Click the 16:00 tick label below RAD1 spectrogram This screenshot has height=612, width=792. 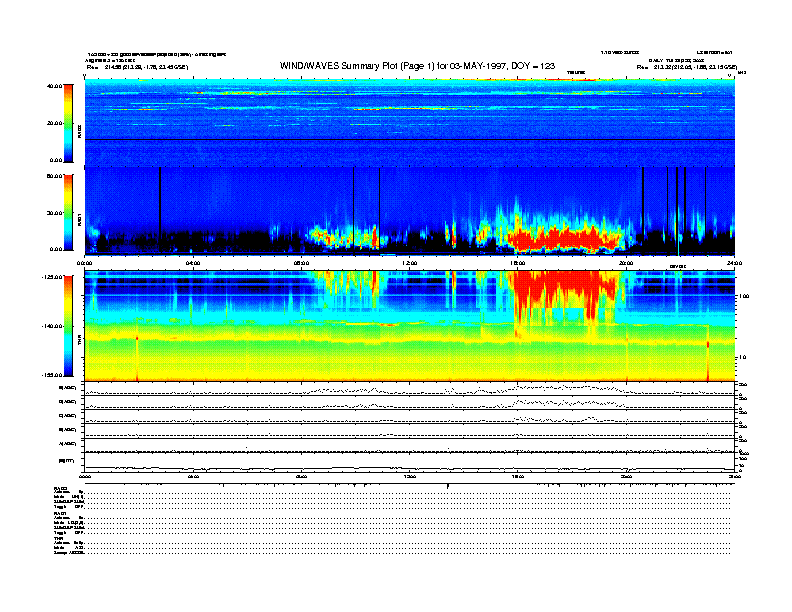point(518,263)
